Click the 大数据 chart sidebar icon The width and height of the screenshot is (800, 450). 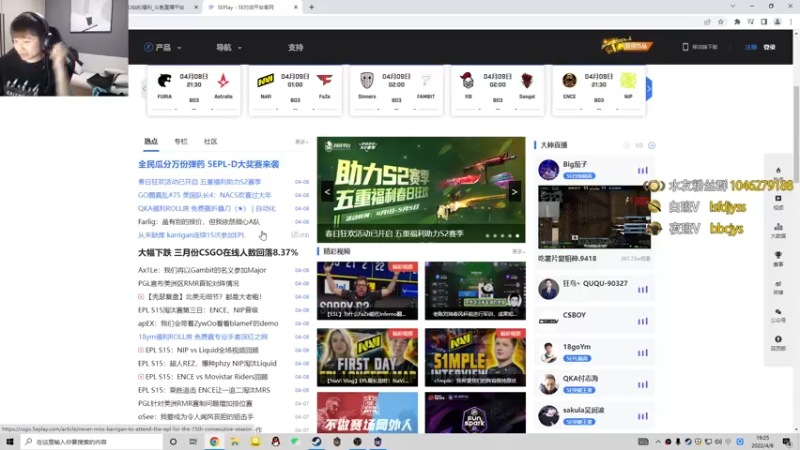(x=778, y=230)
